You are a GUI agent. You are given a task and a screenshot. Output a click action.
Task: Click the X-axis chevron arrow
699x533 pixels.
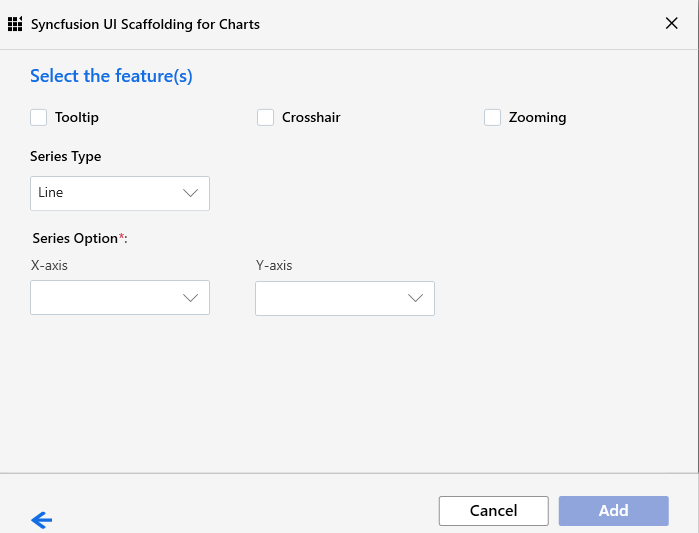(190, 298)
